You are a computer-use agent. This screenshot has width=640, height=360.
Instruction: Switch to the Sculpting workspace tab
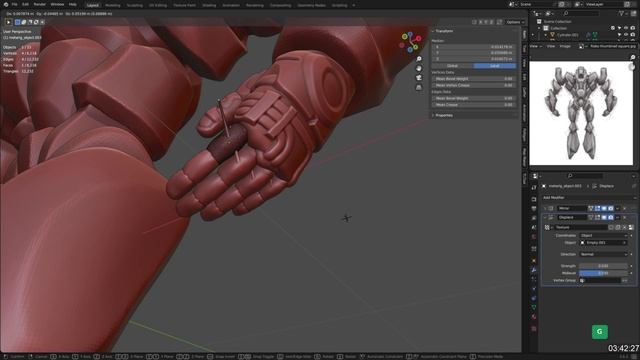[134, 5]
